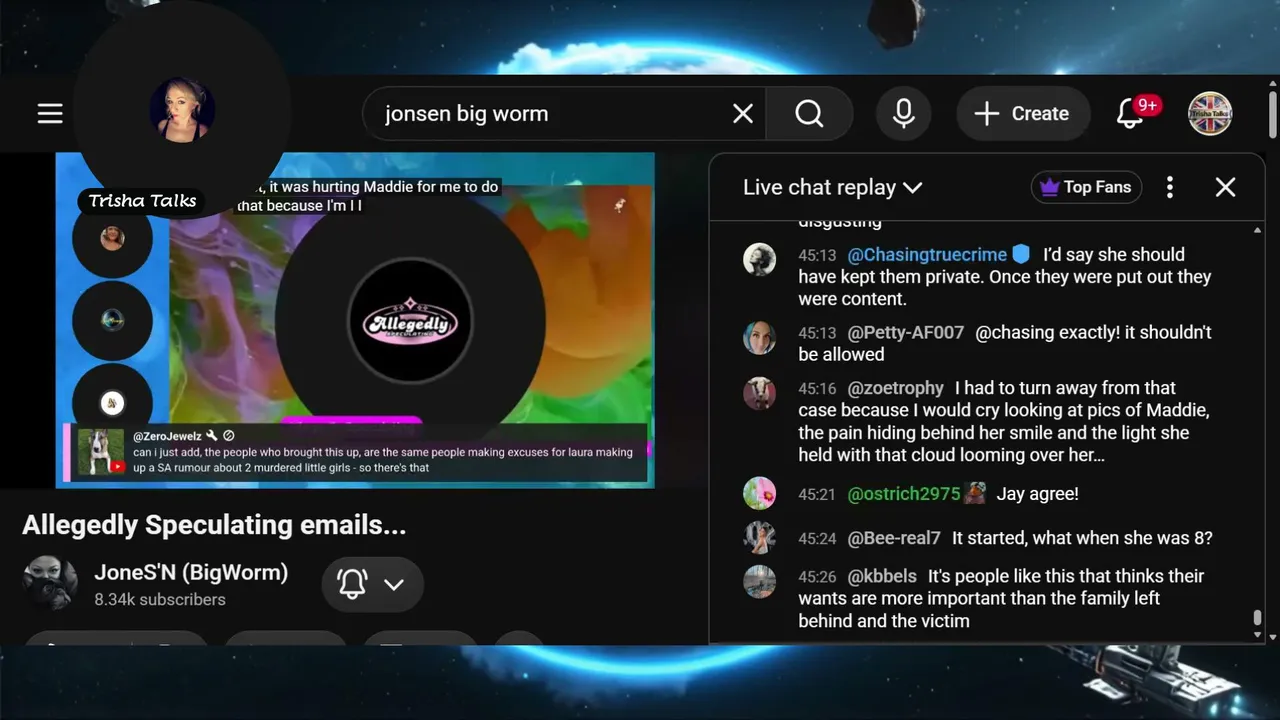Viewport: 1280px width, 720px height.
Task: Click the video player showing Allegedly logo
Action: (x=355, y=320)
